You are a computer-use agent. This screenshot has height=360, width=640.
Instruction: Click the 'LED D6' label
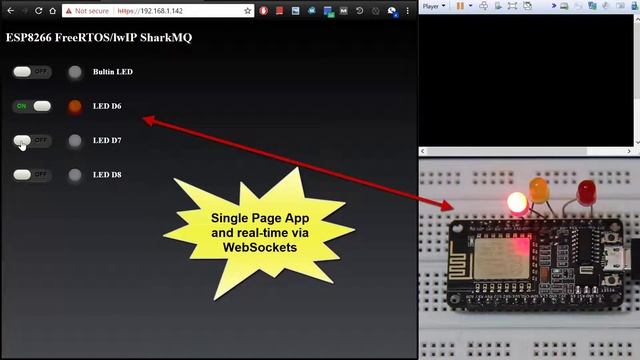(x=107, y=106)
